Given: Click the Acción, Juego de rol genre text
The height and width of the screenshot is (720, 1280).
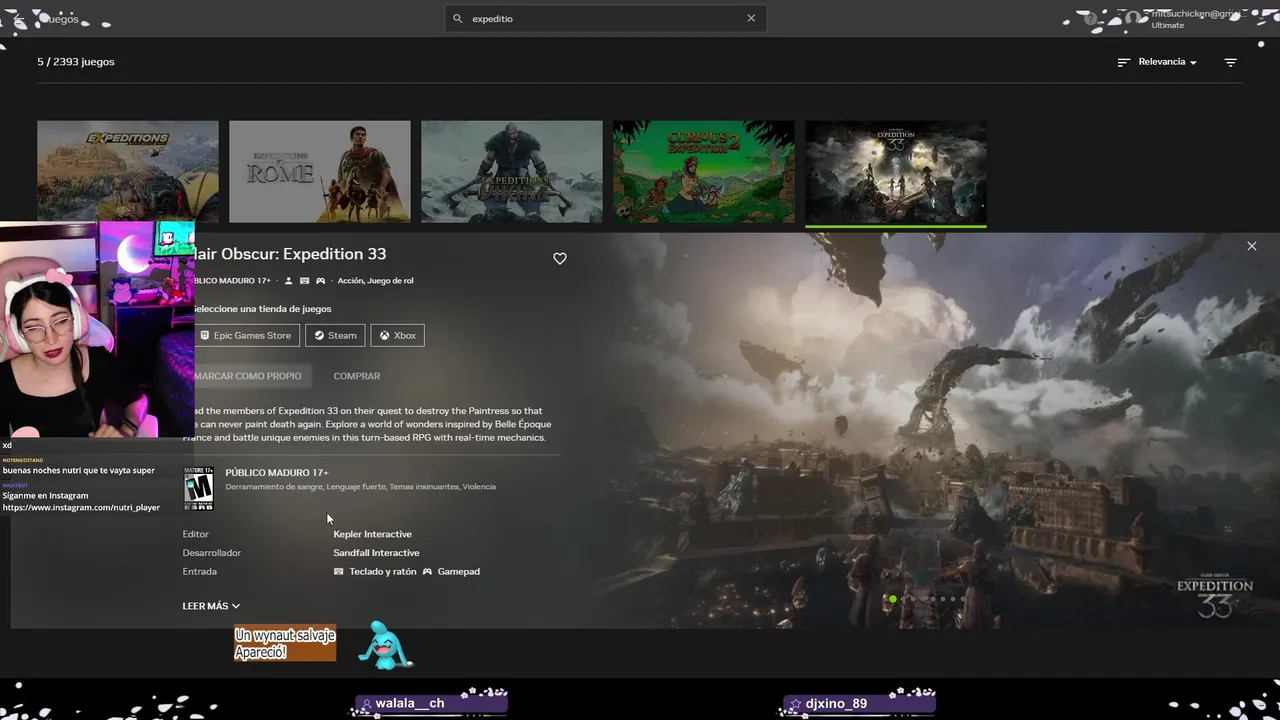Looking at the screenshot, I should coord(375,281).
